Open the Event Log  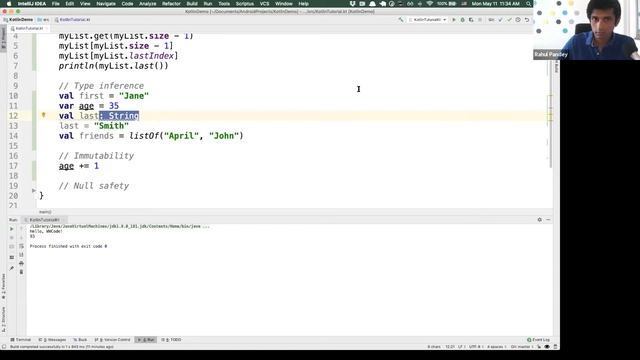[x=539, y=340]
